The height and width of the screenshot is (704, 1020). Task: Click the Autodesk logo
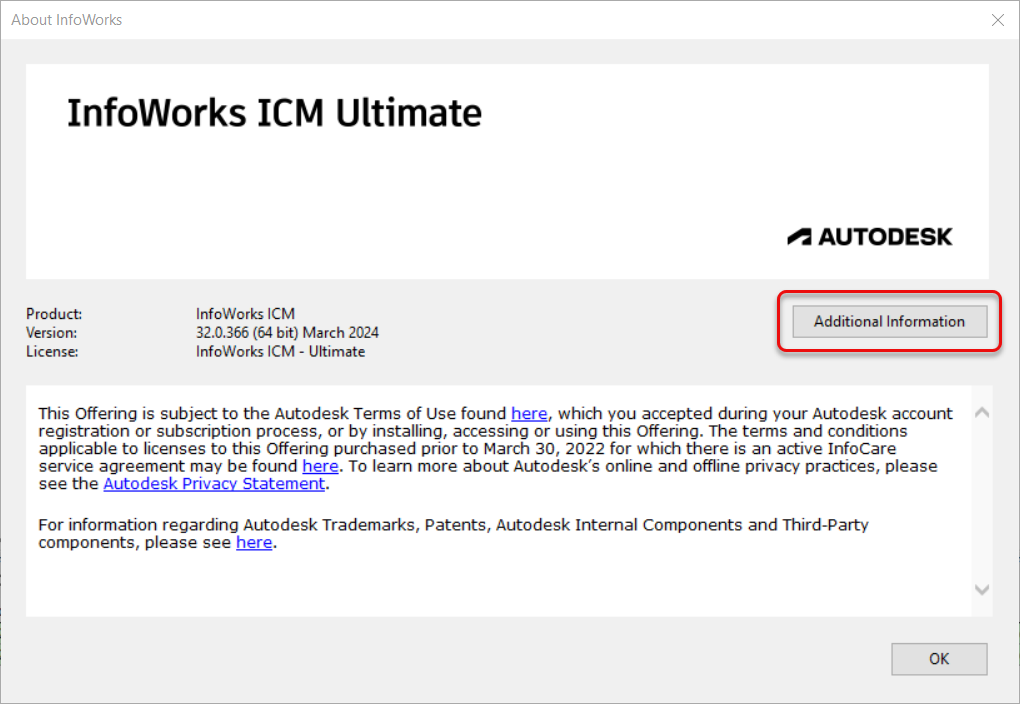(869, 236)
